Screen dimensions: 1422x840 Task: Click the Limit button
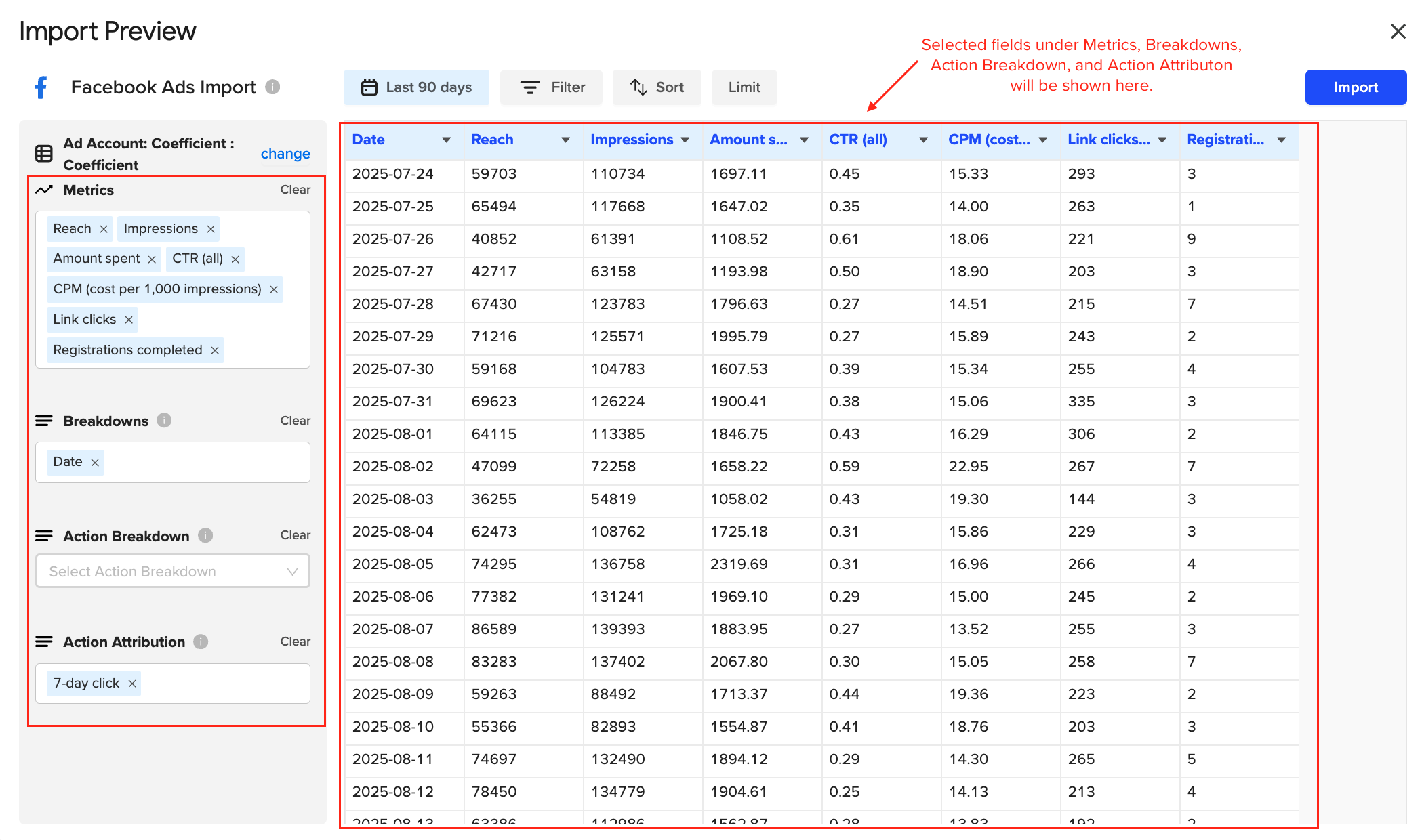click(744, 87)
